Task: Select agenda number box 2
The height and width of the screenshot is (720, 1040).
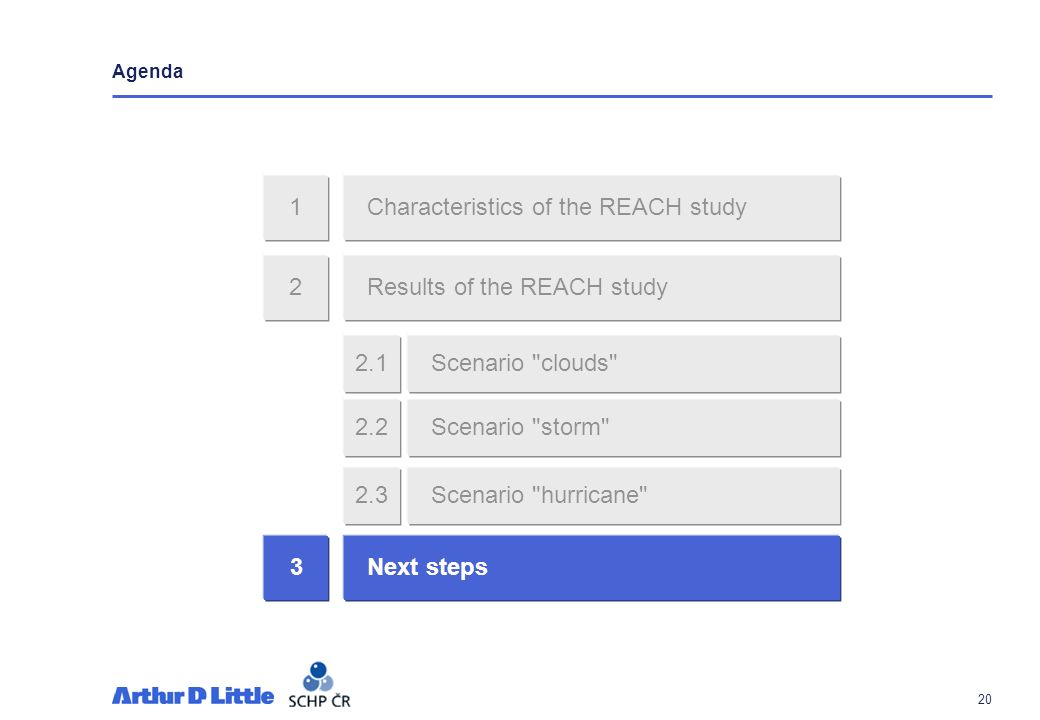Action: (x=296, y=288)
